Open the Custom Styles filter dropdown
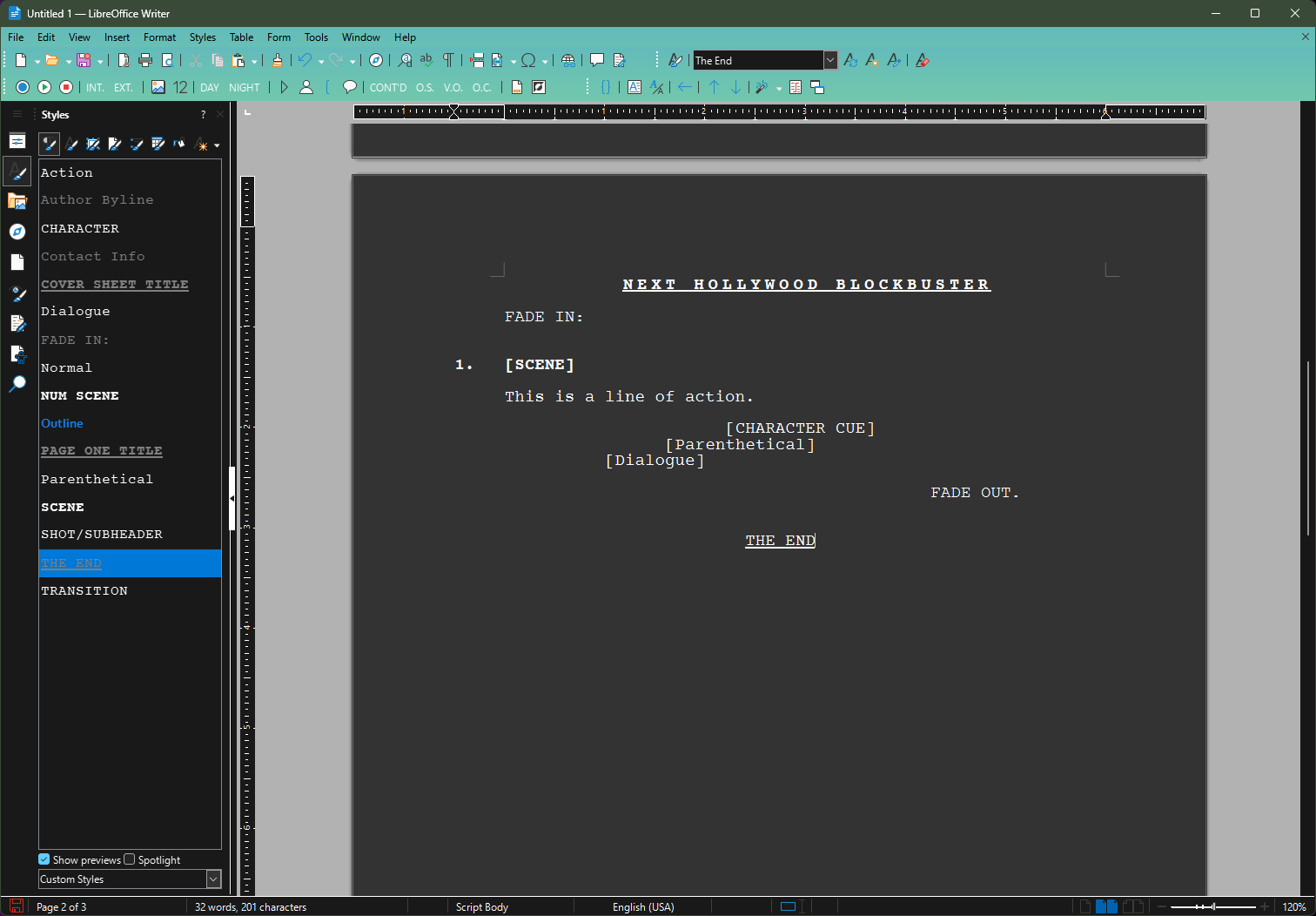 (x=213, y=879)
